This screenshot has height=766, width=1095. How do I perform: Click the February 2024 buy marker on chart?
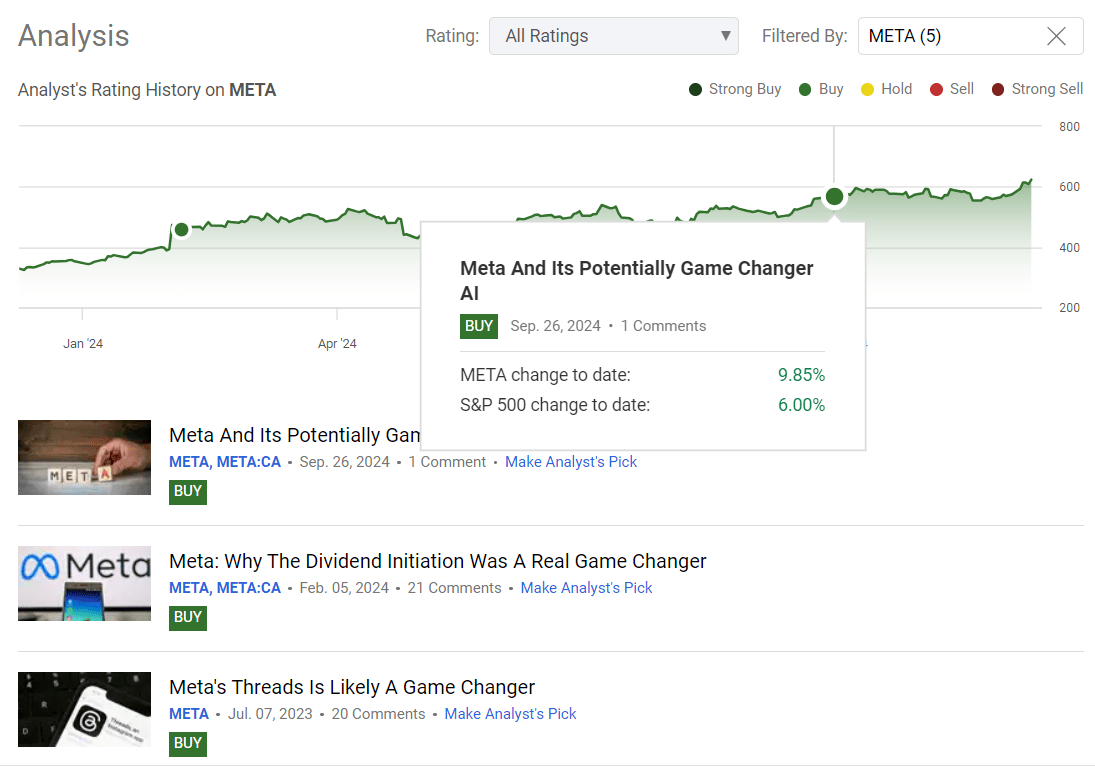click(181, 230)
